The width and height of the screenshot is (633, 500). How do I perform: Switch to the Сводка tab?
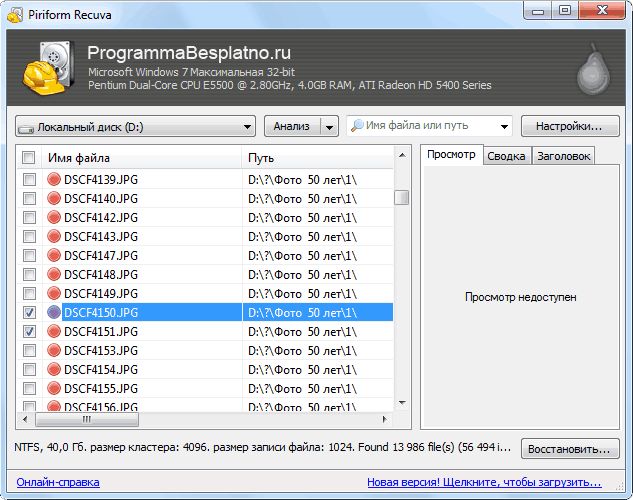click(x=506, y=156)
